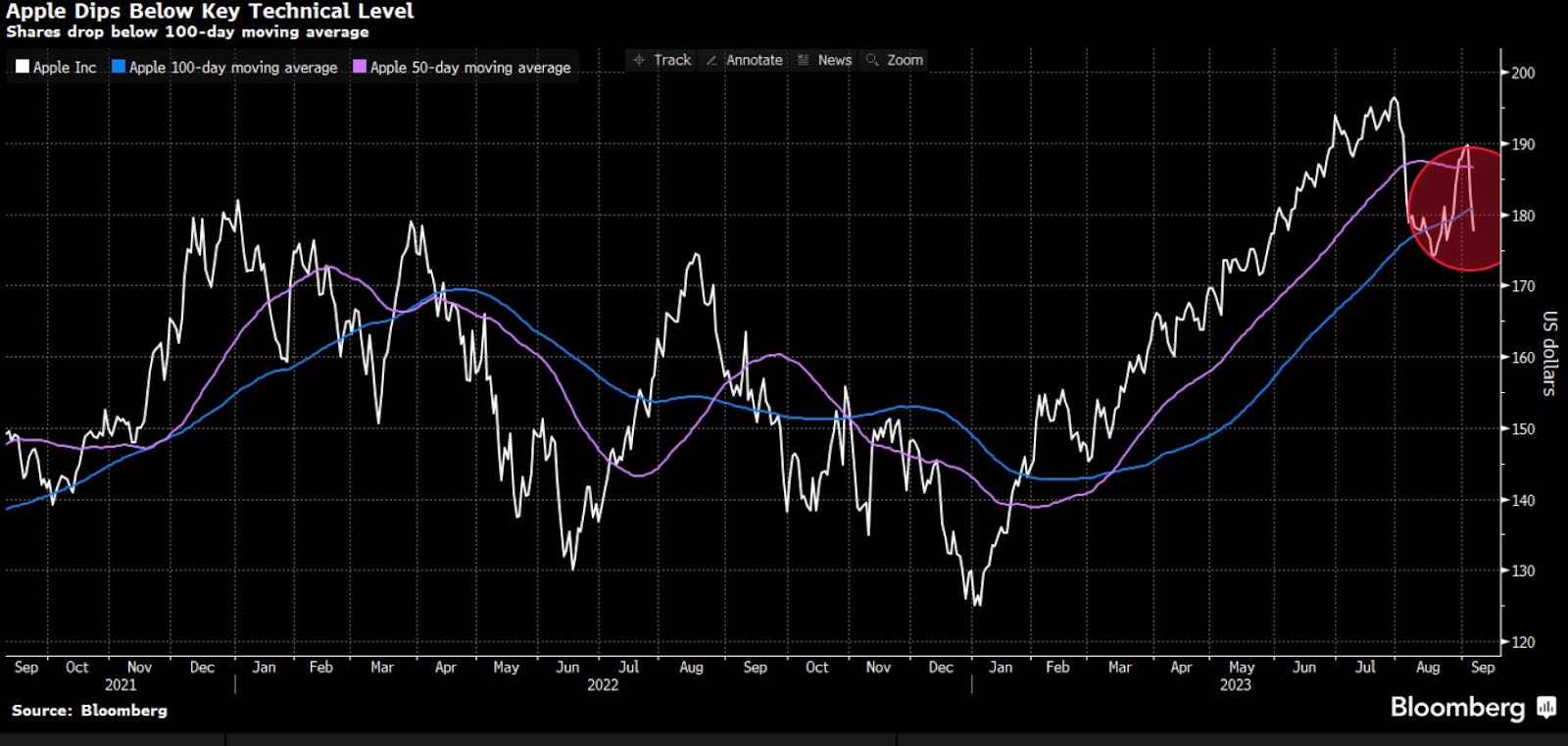Click the purple 50-day average swatch
Viewport: 1568px width, 746px height.
click(360, 67)
